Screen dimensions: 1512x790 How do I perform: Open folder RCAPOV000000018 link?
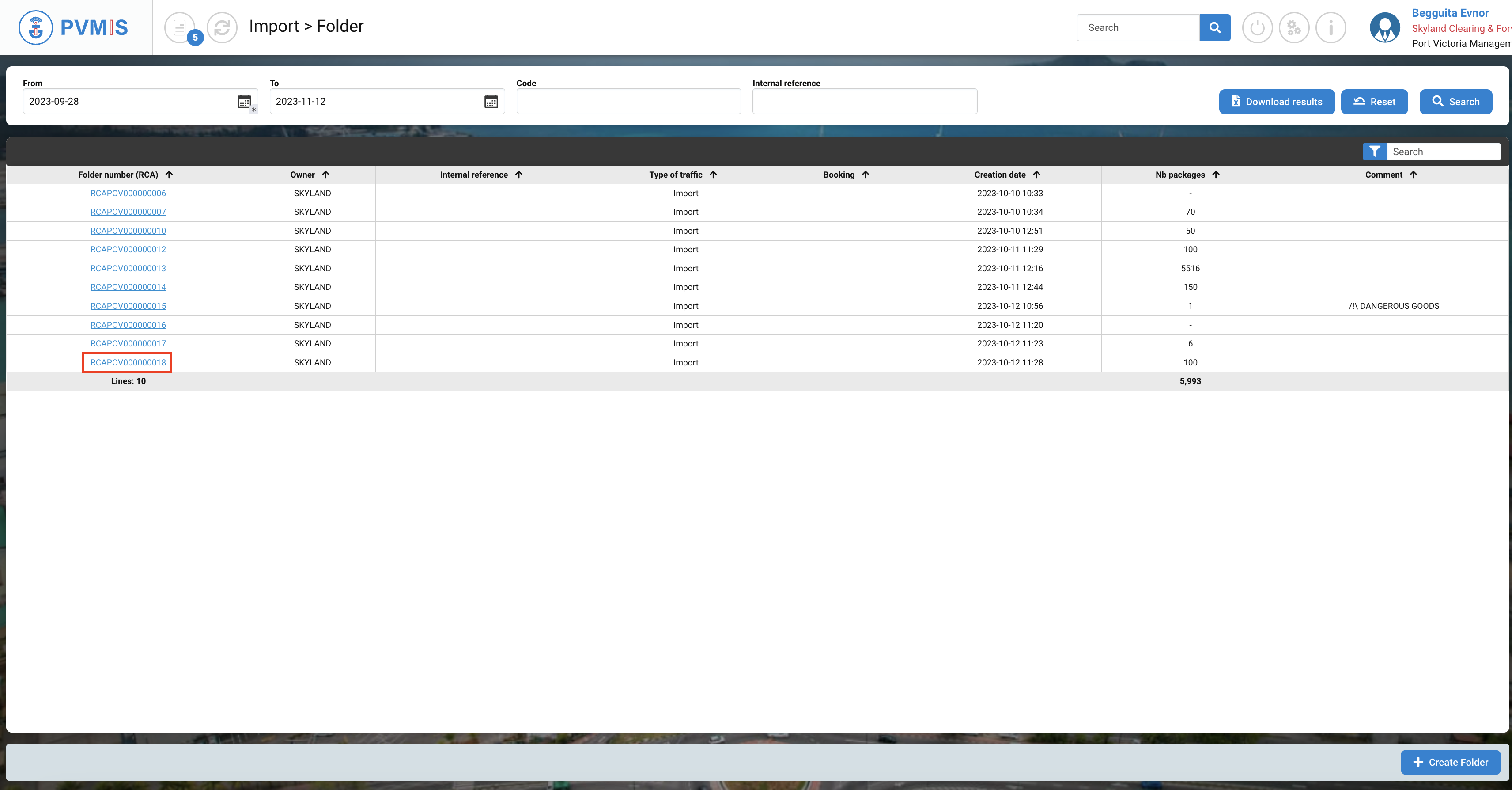tap(128, 362)
